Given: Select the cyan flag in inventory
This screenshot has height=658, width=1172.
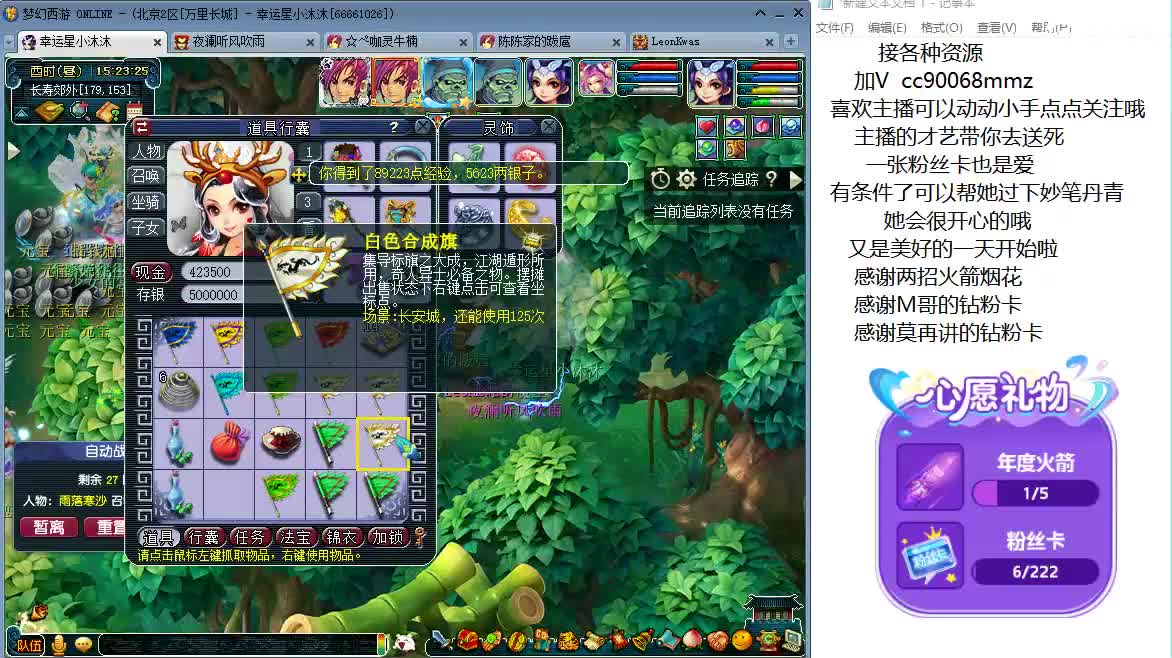Looking at the screenshot, I should click(228, 392).
